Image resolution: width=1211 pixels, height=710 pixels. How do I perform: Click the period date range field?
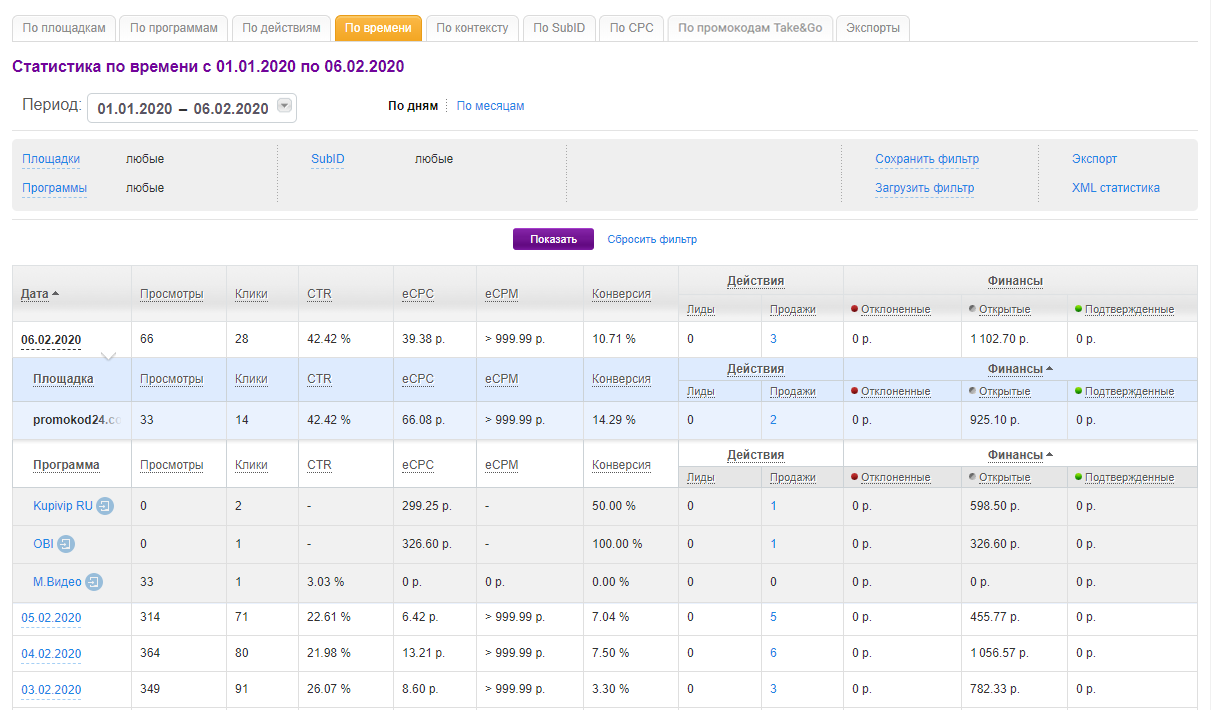[182, 108]
